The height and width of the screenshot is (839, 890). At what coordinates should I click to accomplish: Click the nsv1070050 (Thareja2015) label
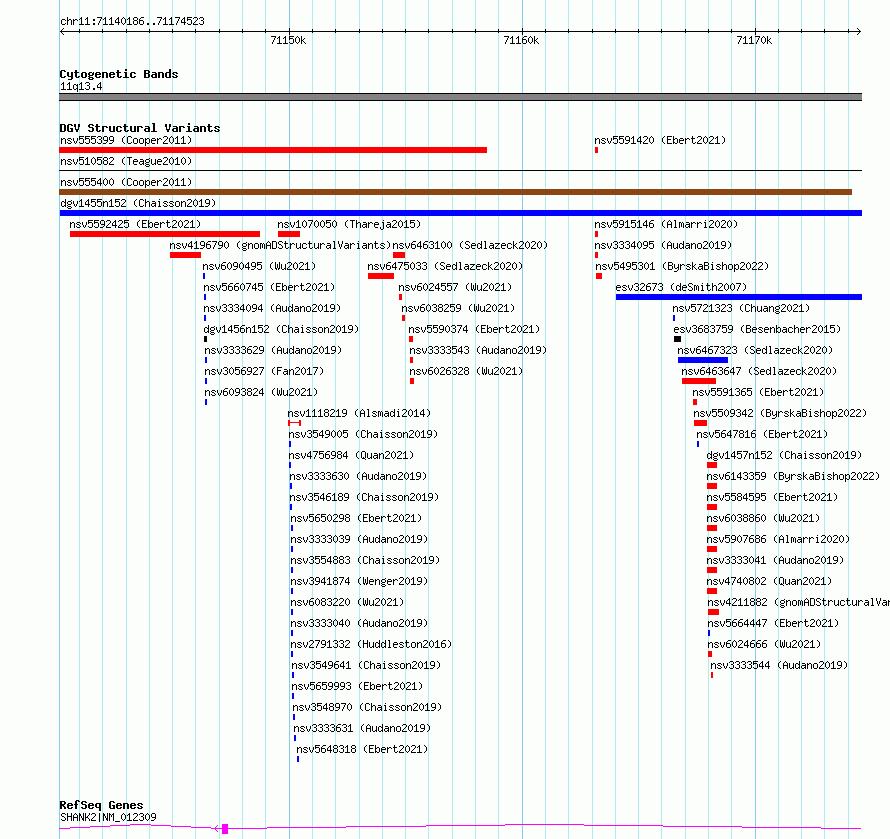[x=349, y=224]
